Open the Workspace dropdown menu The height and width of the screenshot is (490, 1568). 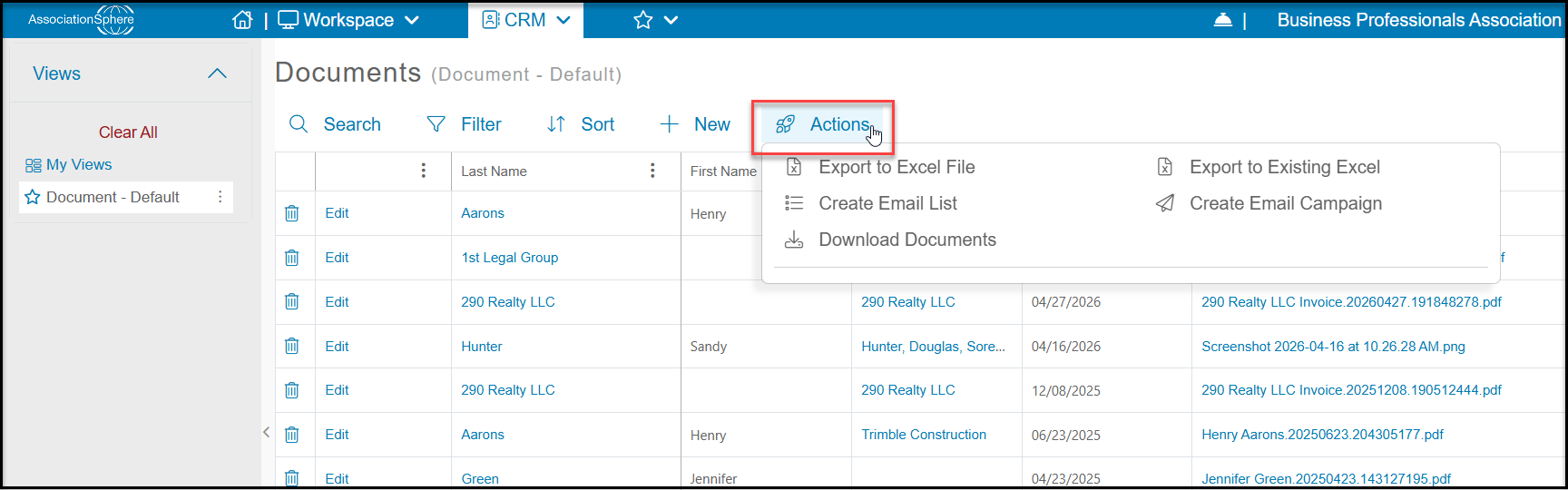(x=348, y=20)
